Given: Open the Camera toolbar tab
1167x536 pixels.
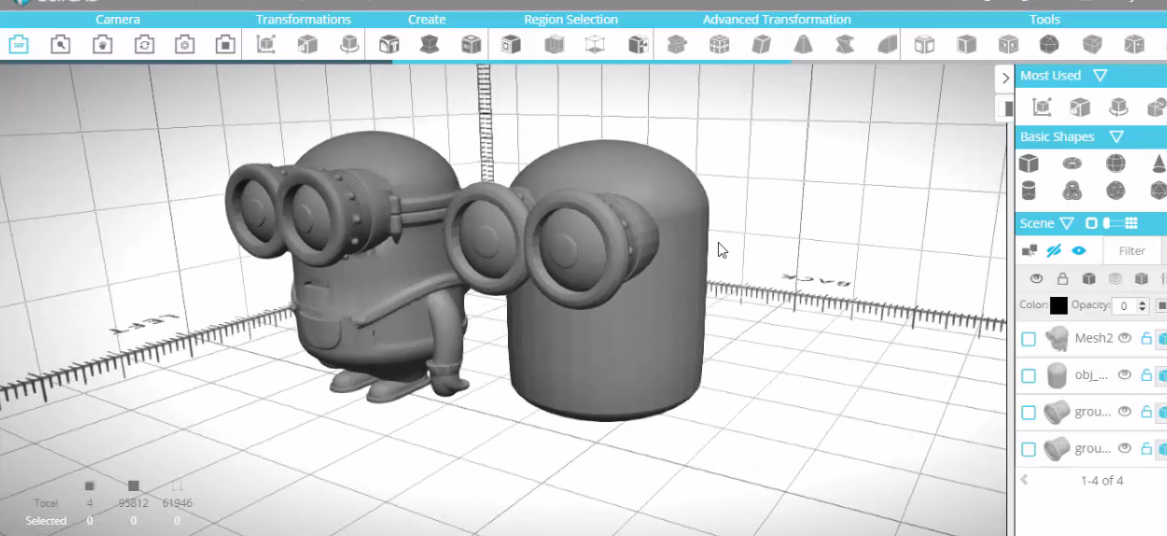Looking at the screenshot, I should (118, 19).
